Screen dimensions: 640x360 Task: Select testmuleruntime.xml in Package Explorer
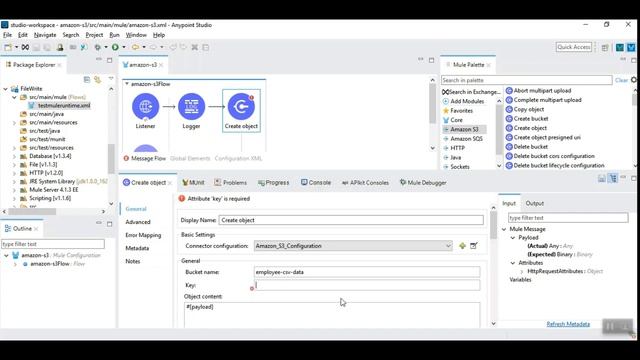click(64, 106)
